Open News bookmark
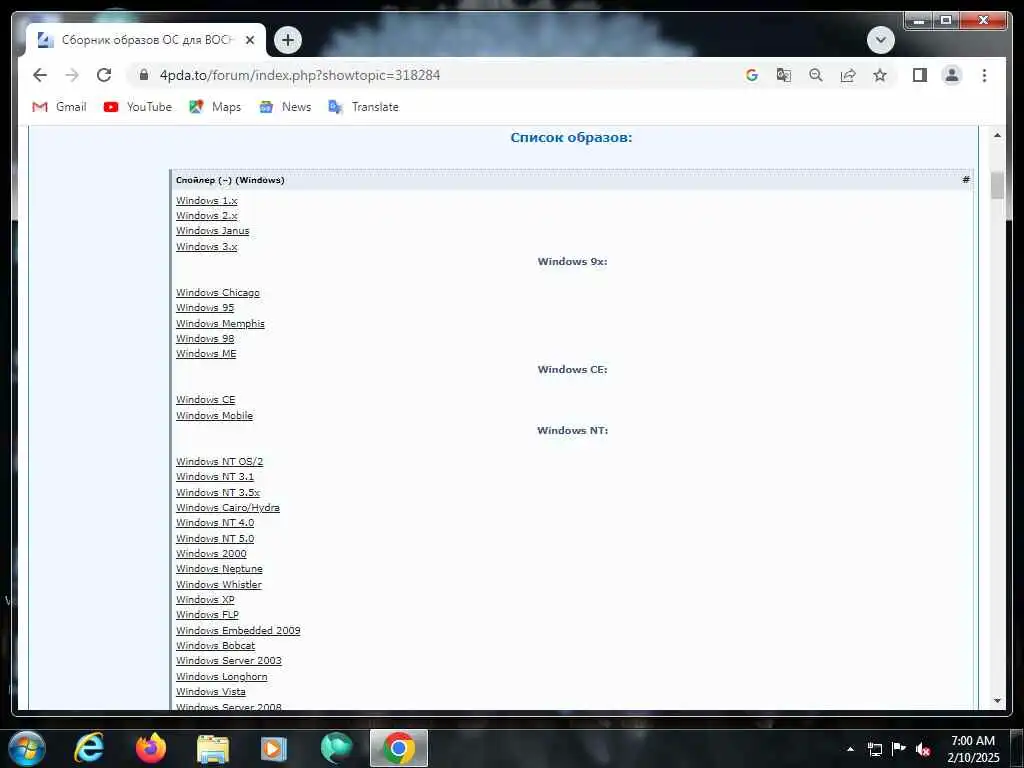 (x=285, y=107)
